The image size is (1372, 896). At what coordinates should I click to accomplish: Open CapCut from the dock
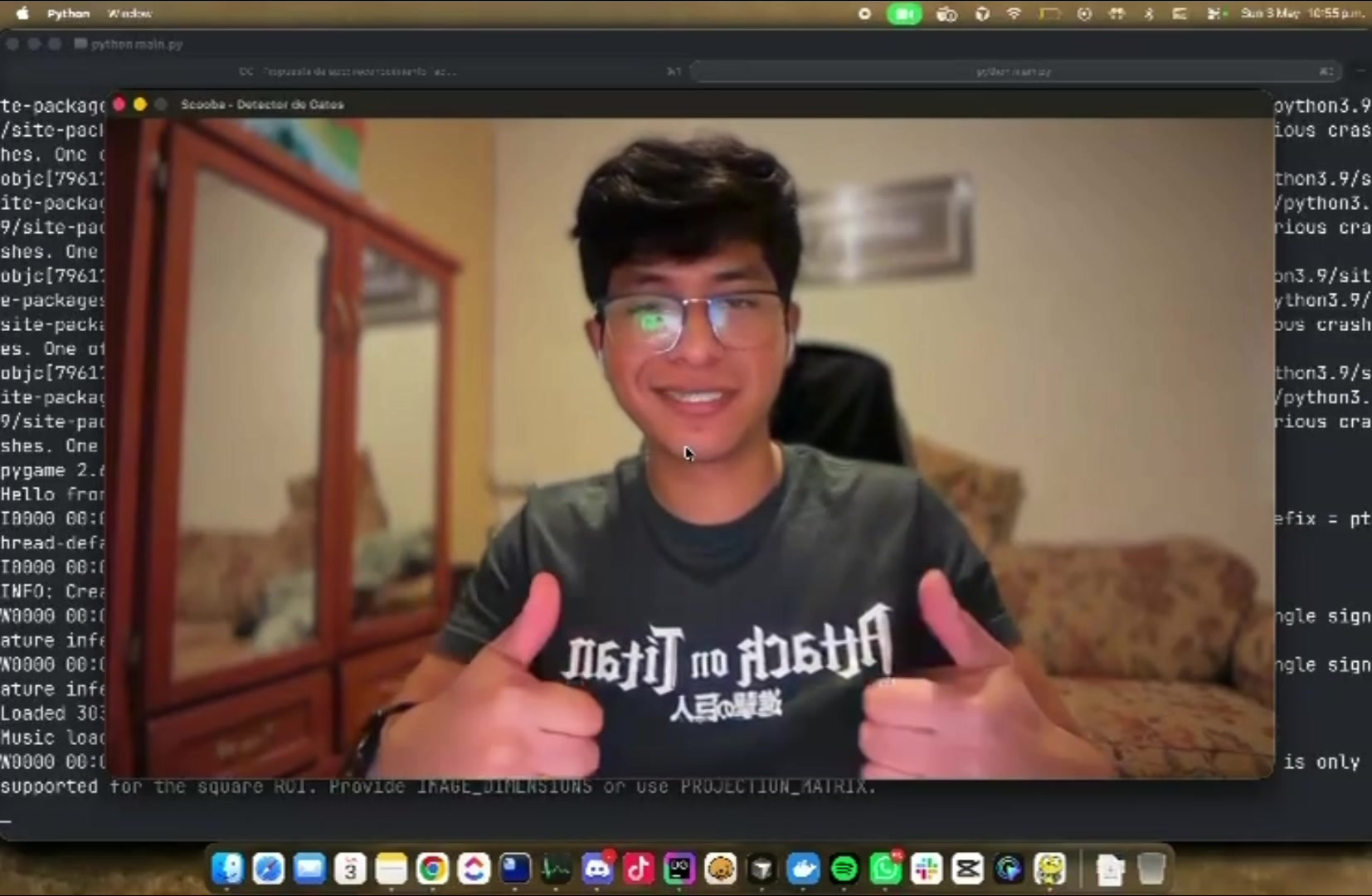coord(967,869)
